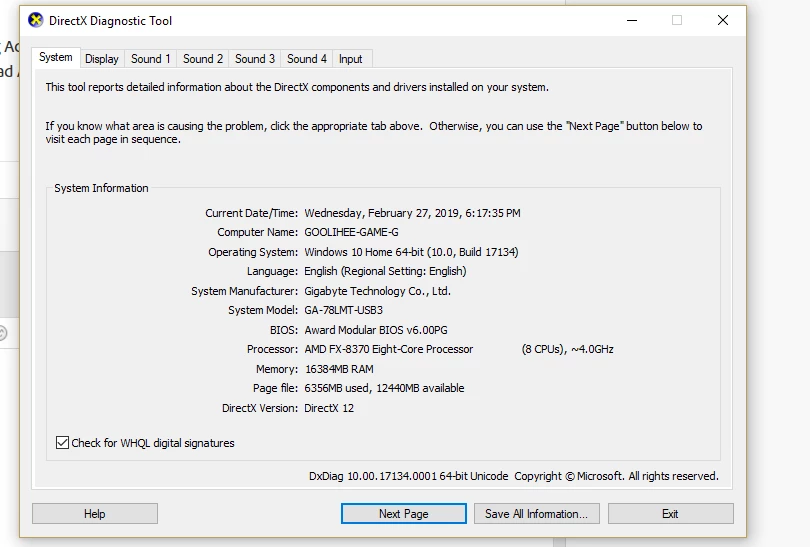Click system model GA-78LMT-USB3
The height and width of the screenshot is (547, 810).
coord(344,310)
